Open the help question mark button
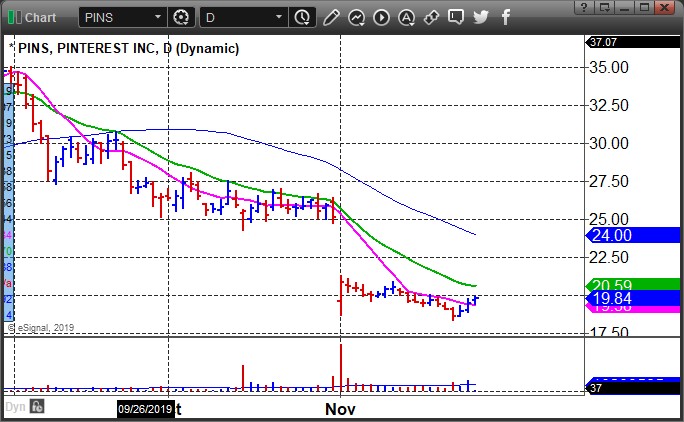 click(585, 7)
